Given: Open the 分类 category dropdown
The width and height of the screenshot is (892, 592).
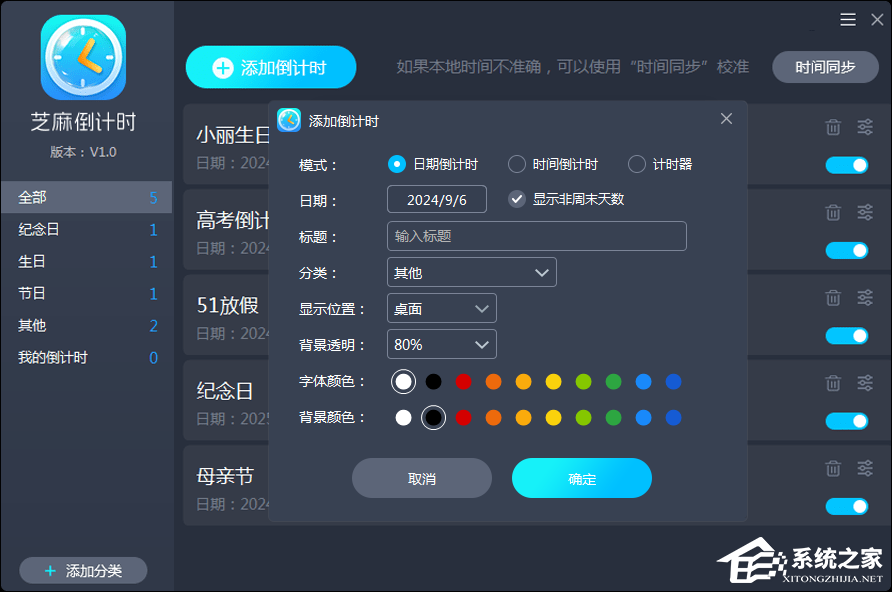Looking at the screenshot, I should pyautogui.click(x=471, y=272).
